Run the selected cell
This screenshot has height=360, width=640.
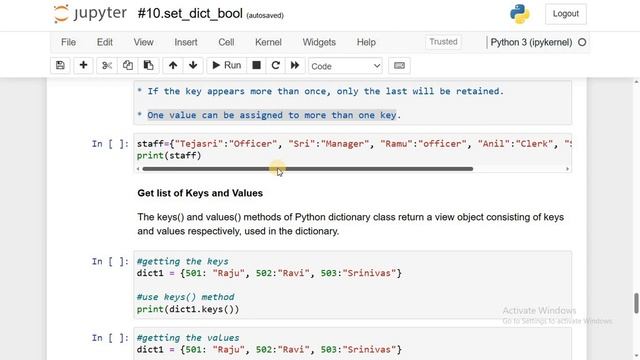227,65
